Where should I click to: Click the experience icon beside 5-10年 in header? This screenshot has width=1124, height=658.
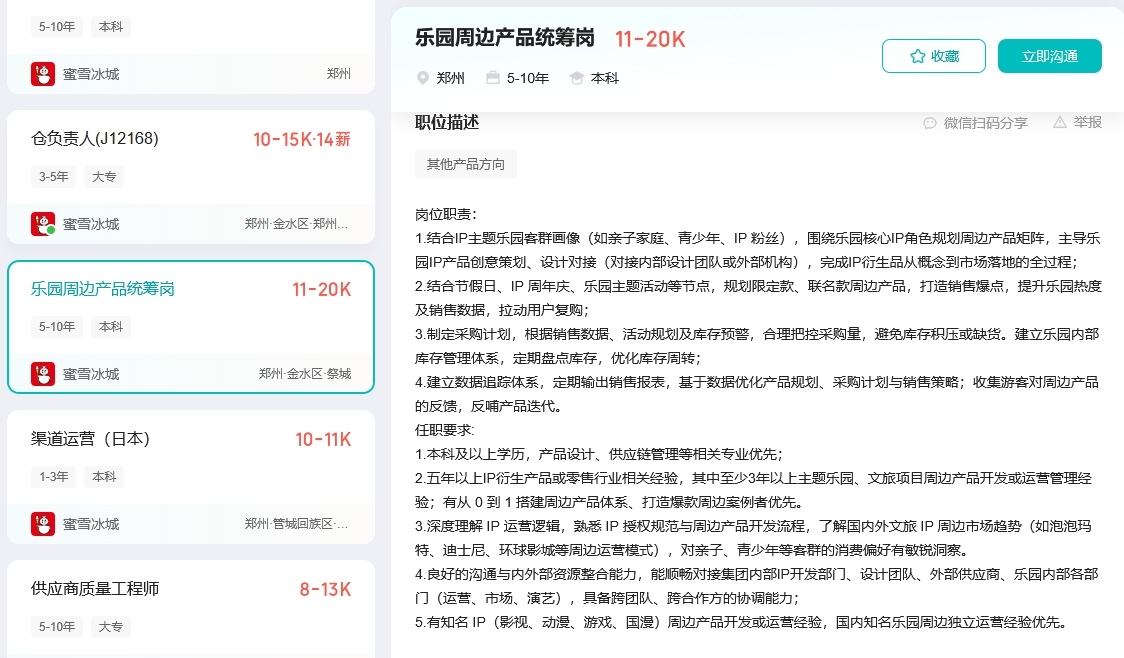click(x=493, y=78)
